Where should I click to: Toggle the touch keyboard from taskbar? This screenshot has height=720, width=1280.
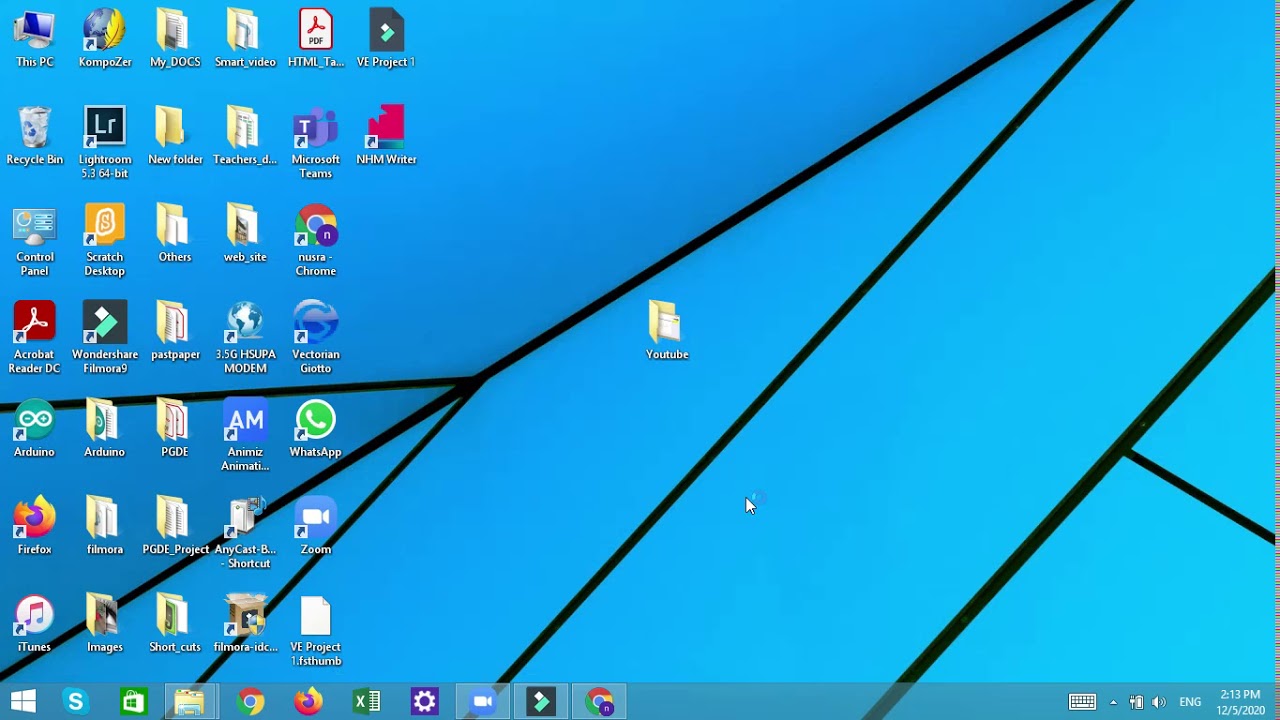coord(1082,702)
